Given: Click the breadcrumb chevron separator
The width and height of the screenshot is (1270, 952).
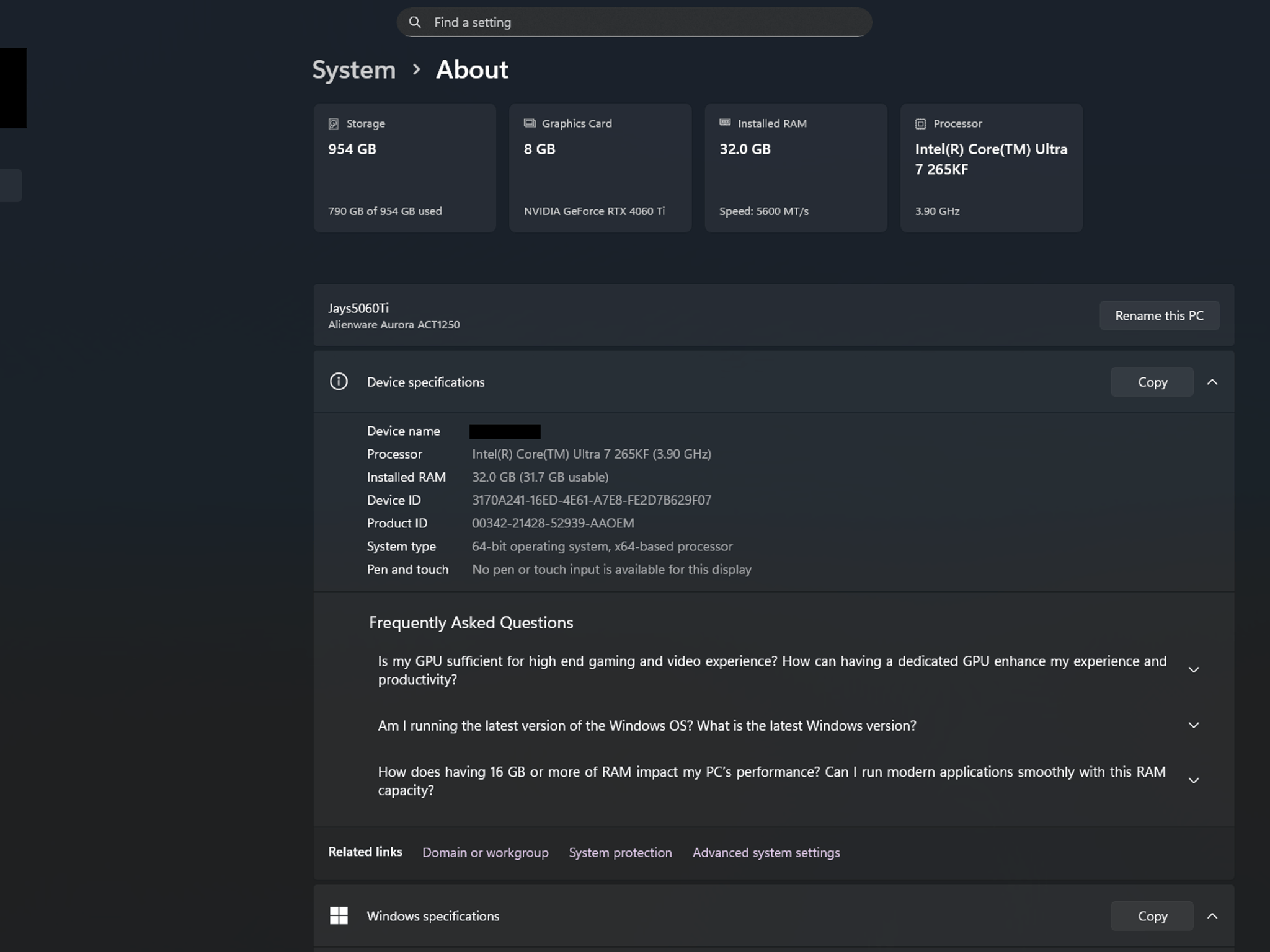Looking at the screenshot, I should (417, 69).
